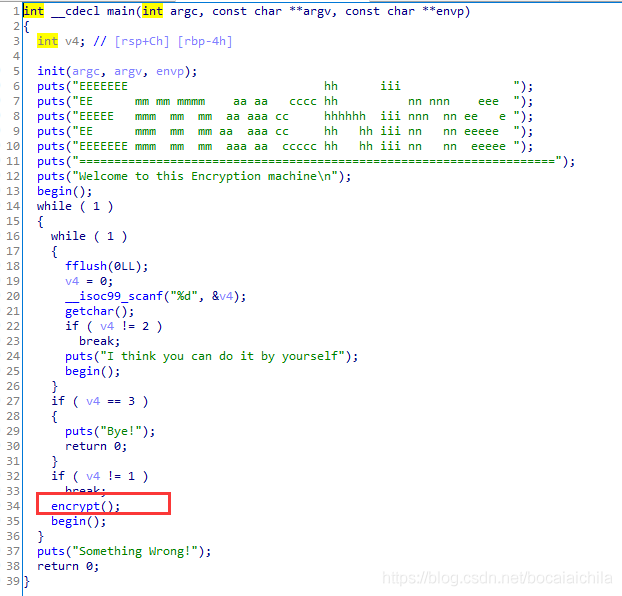Click the 'v4 = 0;' assignment
Viewport: 622px width, 596px height.
pyautogui.click(x=89, y=281)
